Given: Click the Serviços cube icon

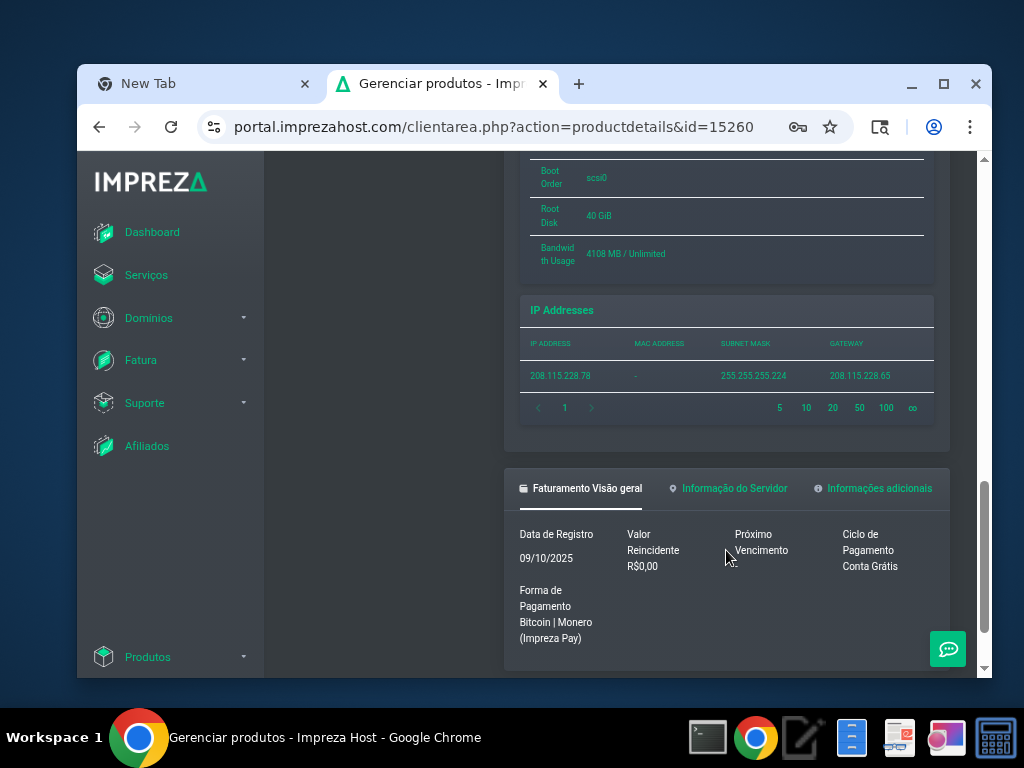Looking at the screenshot, I should (x=103, y=275).
